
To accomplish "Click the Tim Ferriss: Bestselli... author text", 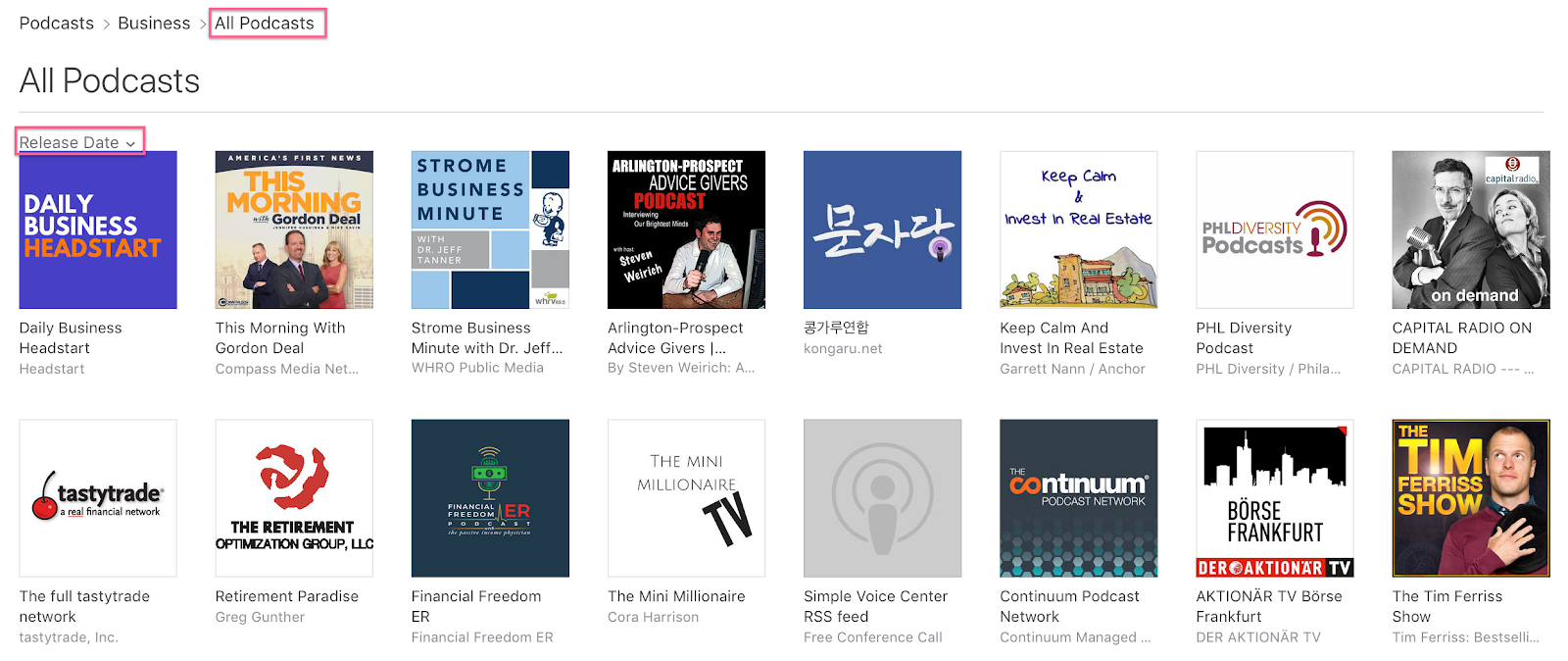I will point(1465,637).
